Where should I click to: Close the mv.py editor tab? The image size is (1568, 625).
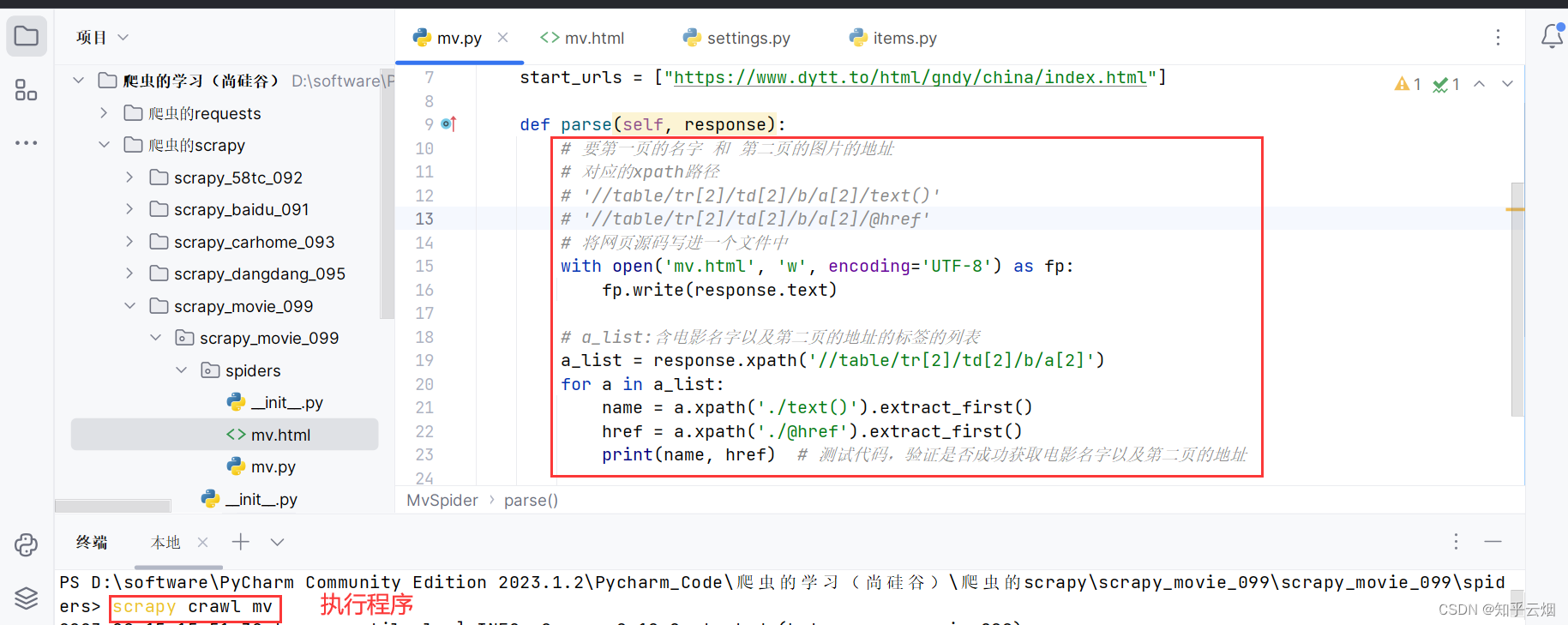point(503,37)
